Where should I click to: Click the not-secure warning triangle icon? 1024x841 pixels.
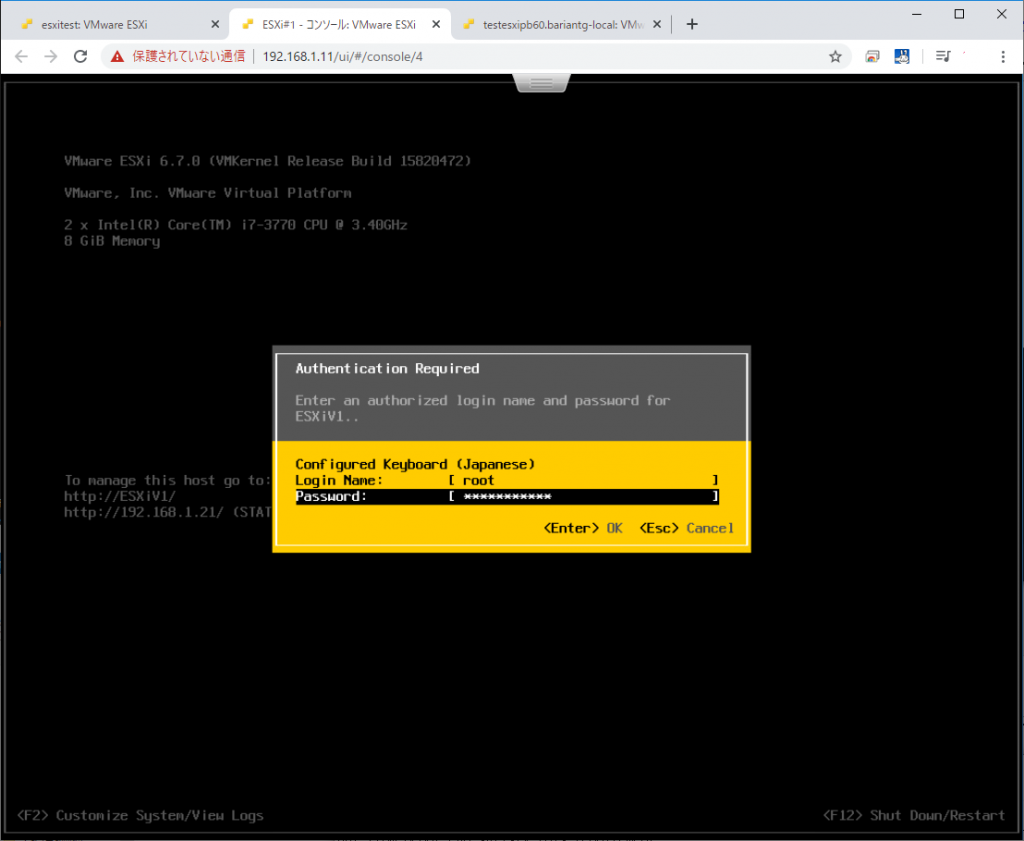tap(118, 57)
